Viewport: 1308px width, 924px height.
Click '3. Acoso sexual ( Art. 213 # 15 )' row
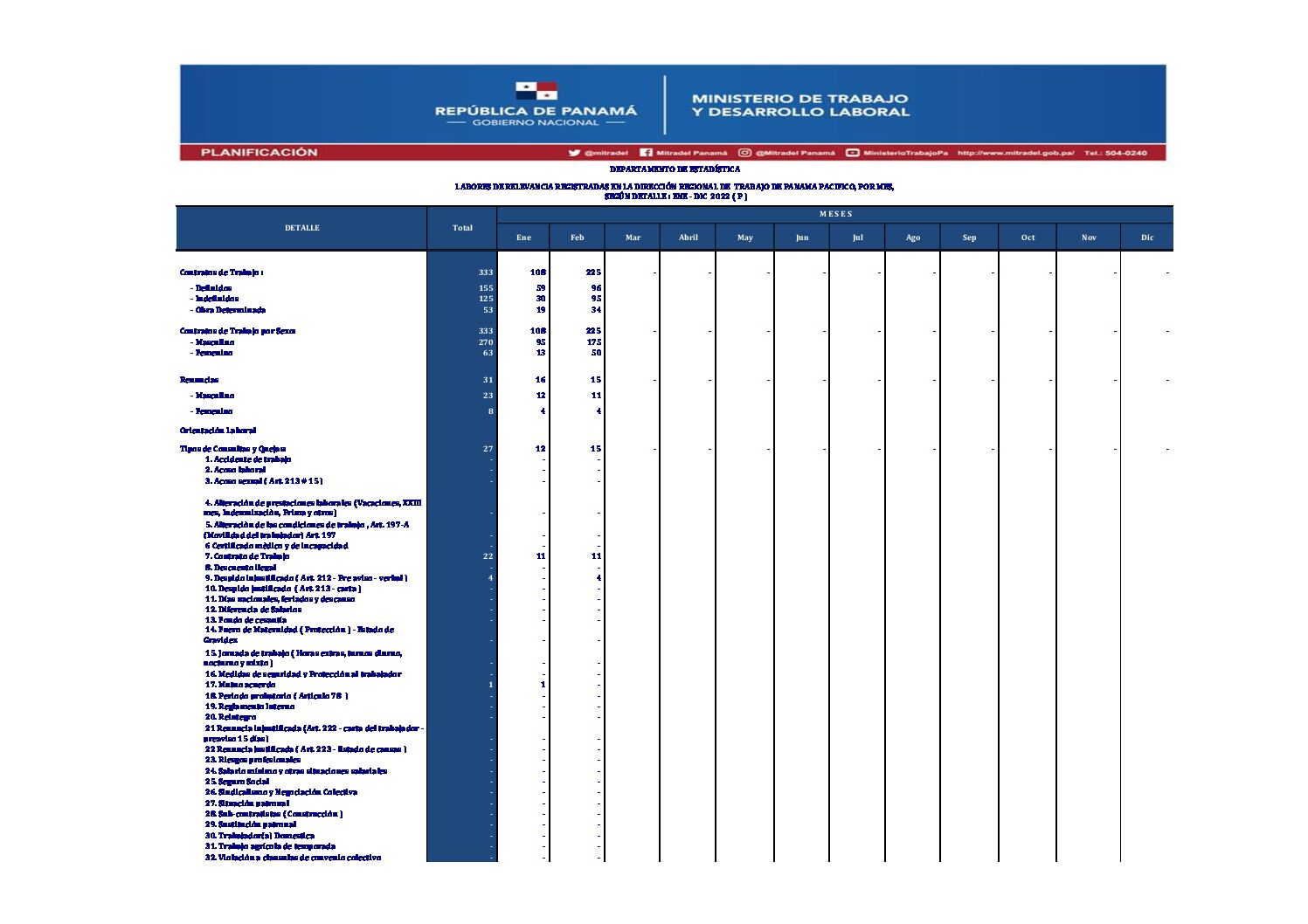264,481
